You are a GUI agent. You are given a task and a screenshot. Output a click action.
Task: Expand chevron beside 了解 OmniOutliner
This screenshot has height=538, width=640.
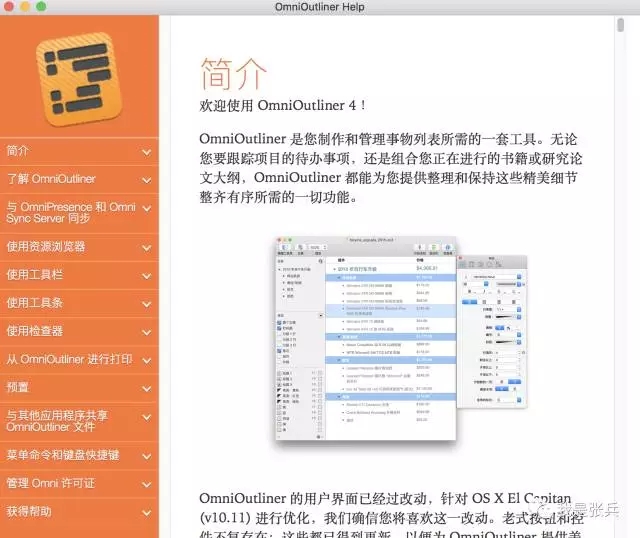point(147,180)
